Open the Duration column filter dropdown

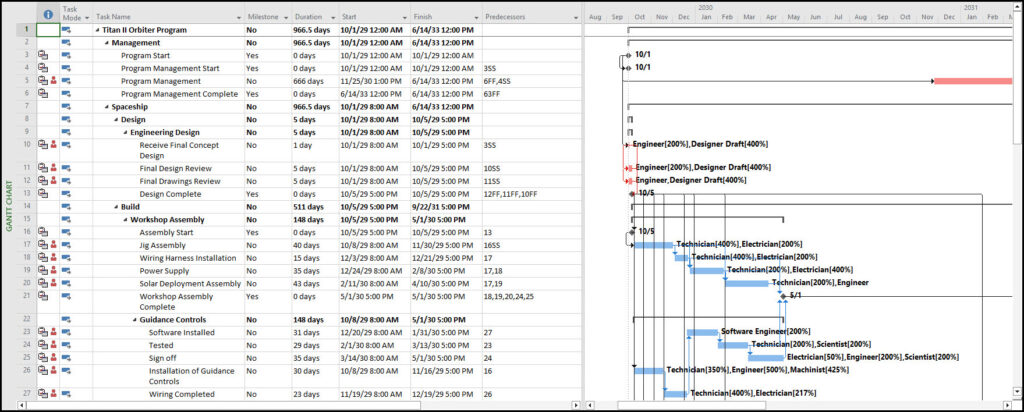click(x=332, y=17)
